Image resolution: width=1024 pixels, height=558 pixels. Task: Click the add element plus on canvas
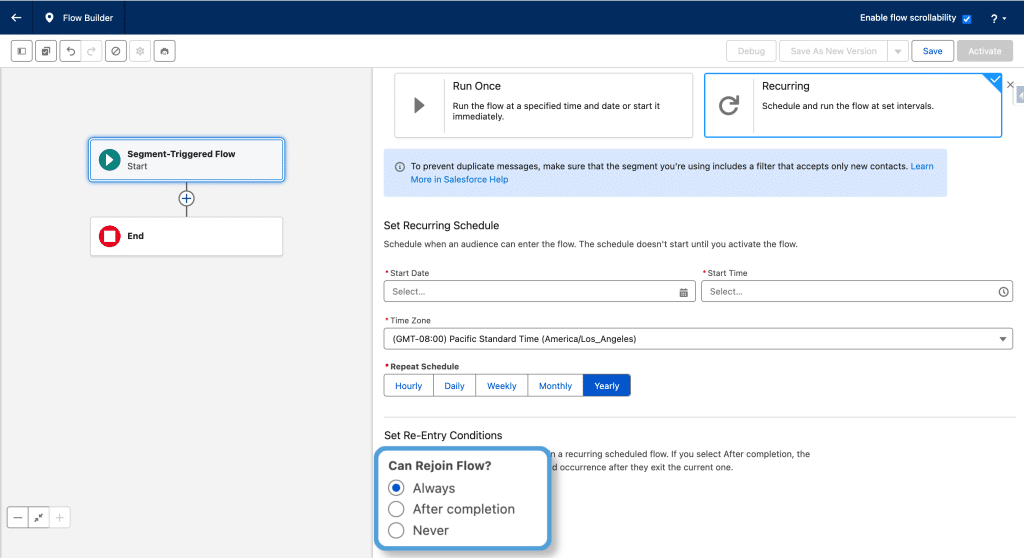click(186, 198)
